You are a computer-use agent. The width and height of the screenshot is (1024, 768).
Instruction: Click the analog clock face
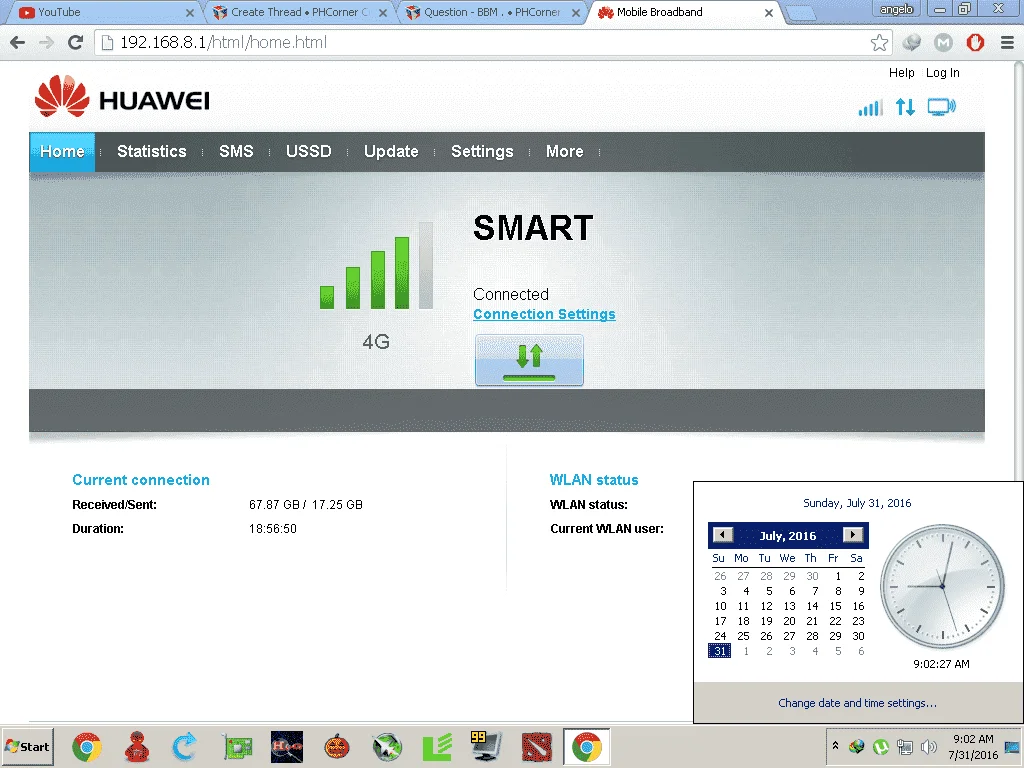pyautogui.click(x=942, y=586)
